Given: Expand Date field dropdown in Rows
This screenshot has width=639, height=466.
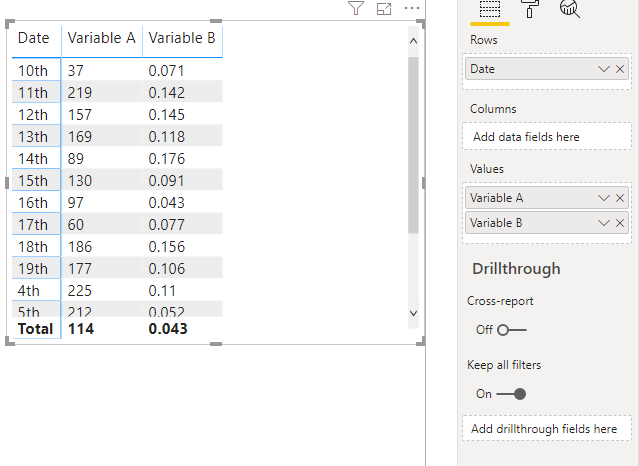Looking at the screenshot, I should coord(604,69).
